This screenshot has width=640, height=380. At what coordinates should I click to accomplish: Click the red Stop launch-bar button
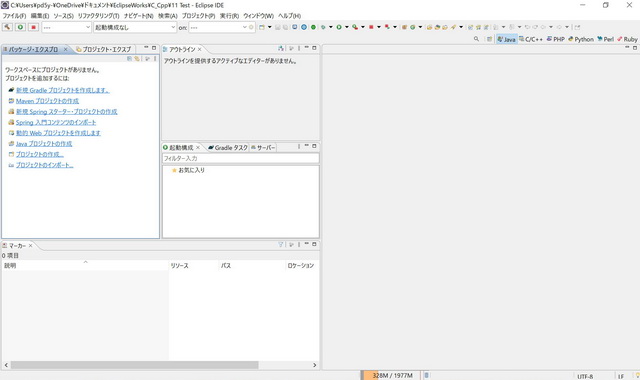point(33,27)
